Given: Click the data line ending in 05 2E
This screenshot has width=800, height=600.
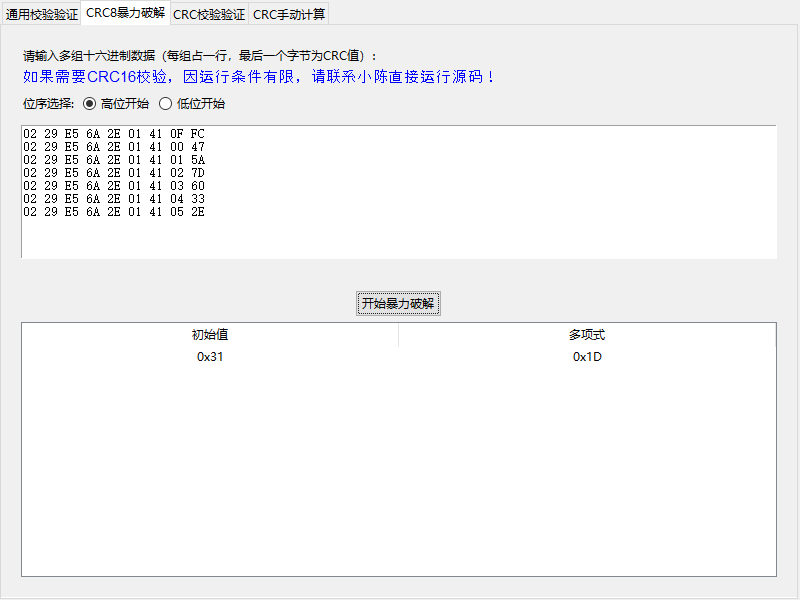Looking at the screenshot, I should tap(114, 212).
